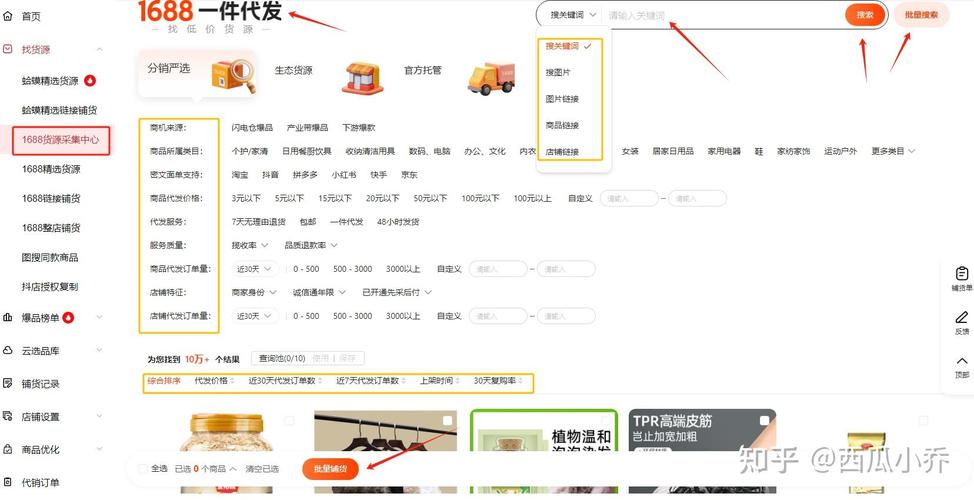The width and height of the screenshot is (974, 500).
Task: Tick the checkbox on the 植物温和 product card
Action: pos(606,421)
